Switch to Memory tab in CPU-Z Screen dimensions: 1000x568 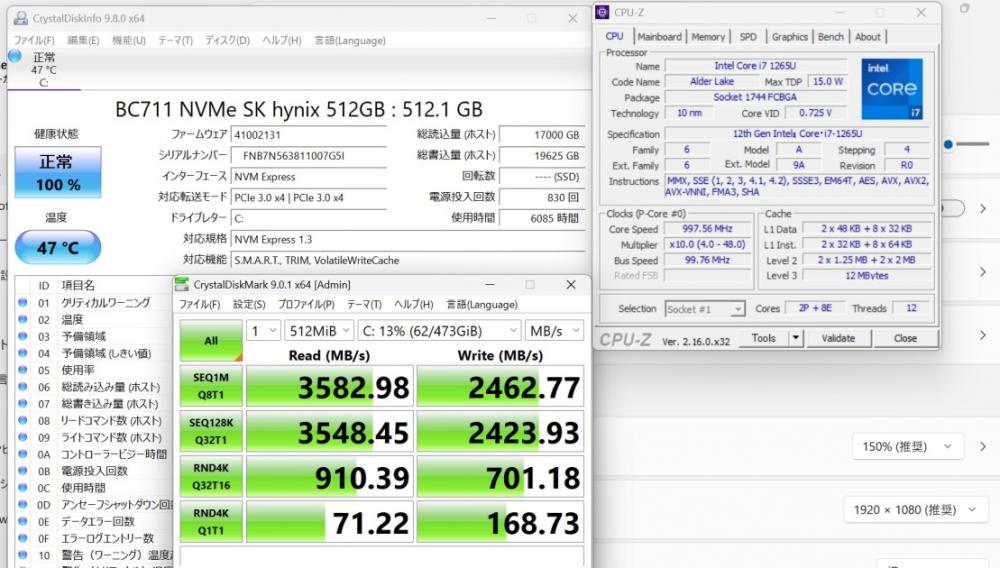point(708,37)
